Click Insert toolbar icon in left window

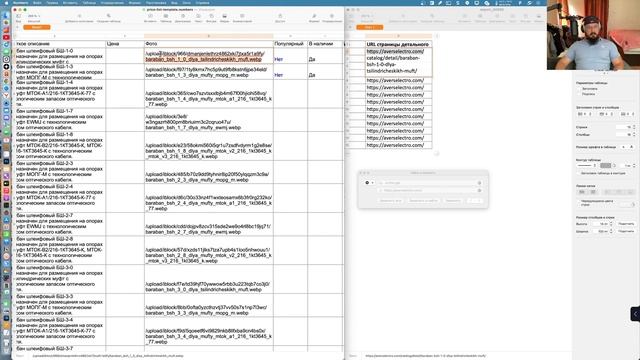150,17
